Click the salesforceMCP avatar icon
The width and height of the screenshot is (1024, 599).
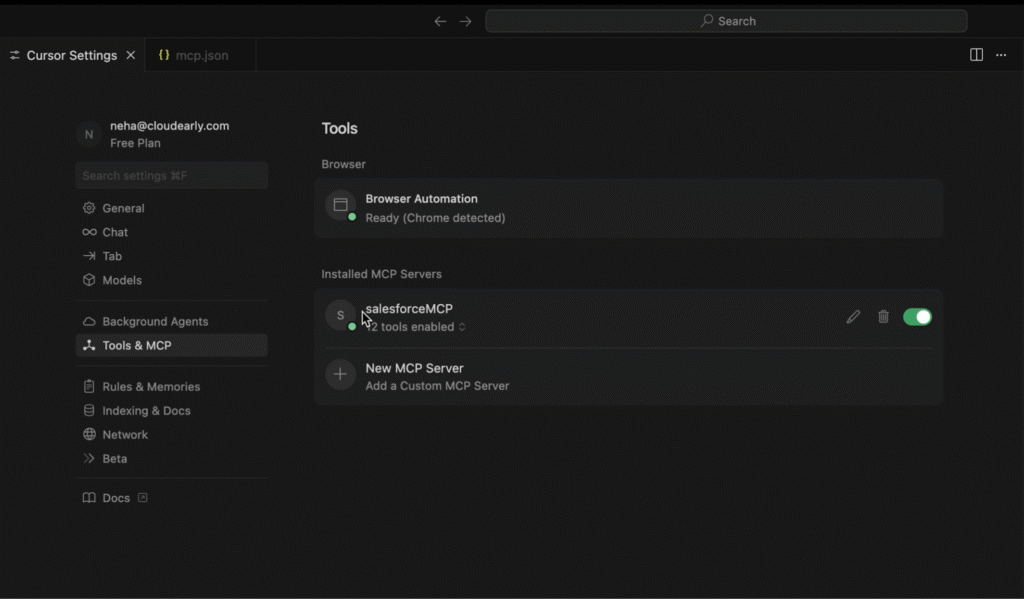[340, 315]
